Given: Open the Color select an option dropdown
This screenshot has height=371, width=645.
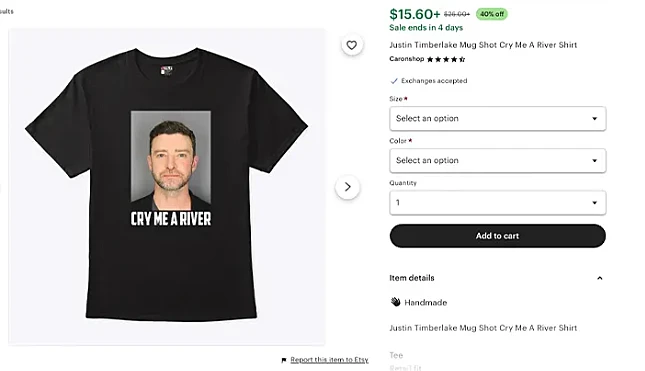Looking at the screenshot, I should 498,160.
